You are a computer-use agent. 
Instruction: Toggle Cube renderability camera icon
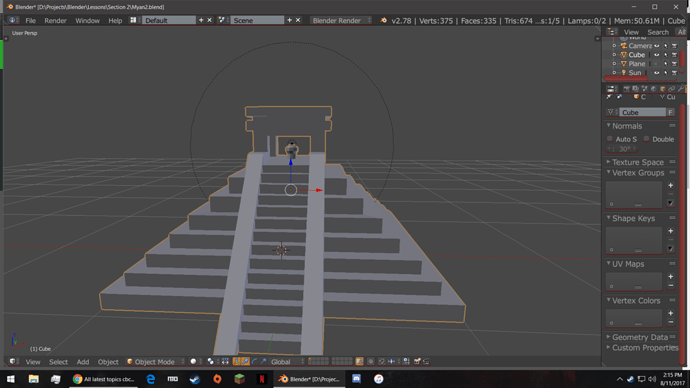pyautogui.click(x=674, y=55)
